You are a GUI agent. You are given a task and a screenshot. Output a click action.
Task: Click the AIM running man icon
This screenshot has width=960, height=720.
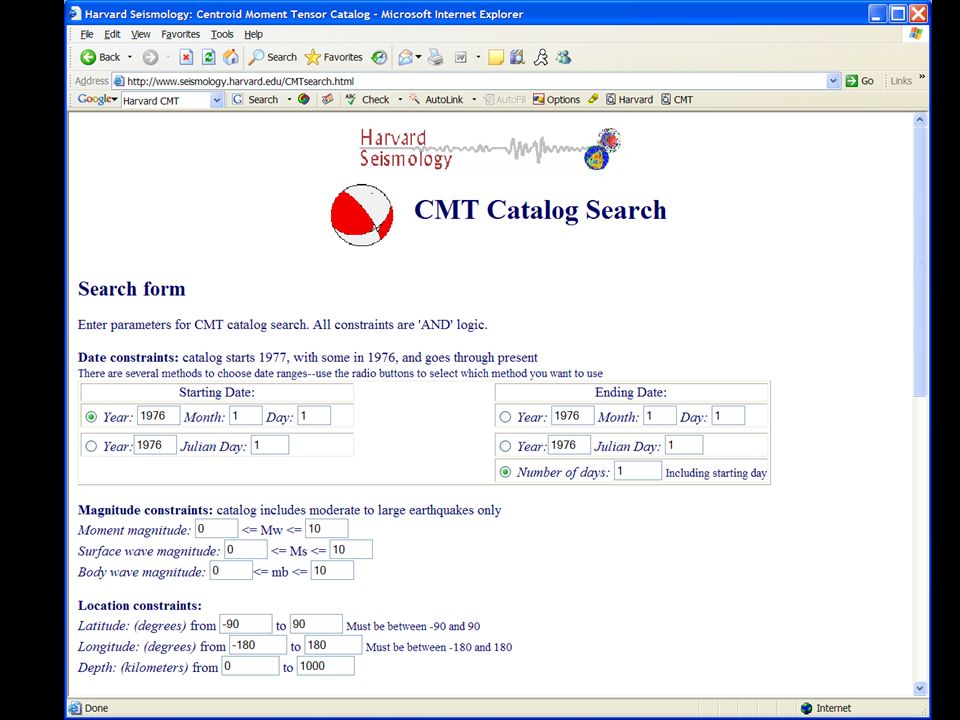pyautogui.click(x=541, y=57)
